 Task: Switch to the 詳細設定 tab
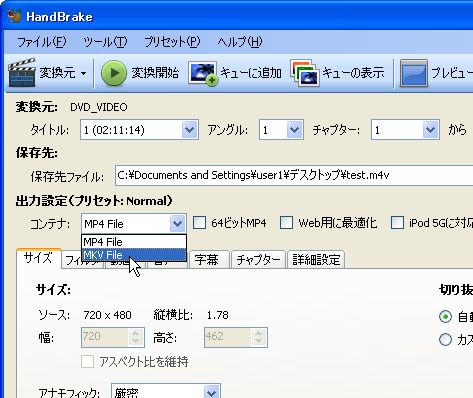(x=316, y=260)
